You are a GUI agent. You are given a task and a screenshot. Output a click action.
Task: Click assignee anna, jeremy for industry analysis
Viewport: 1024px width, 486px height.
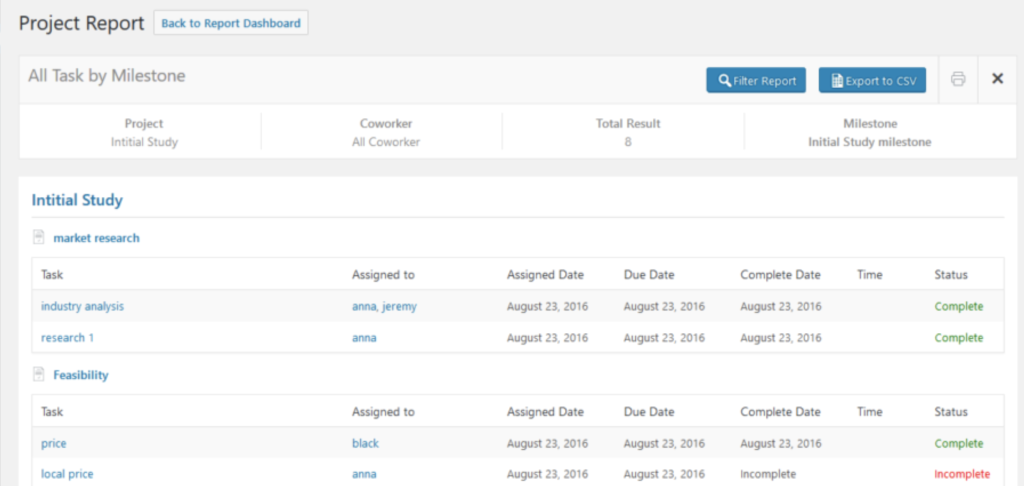[384, 306]
